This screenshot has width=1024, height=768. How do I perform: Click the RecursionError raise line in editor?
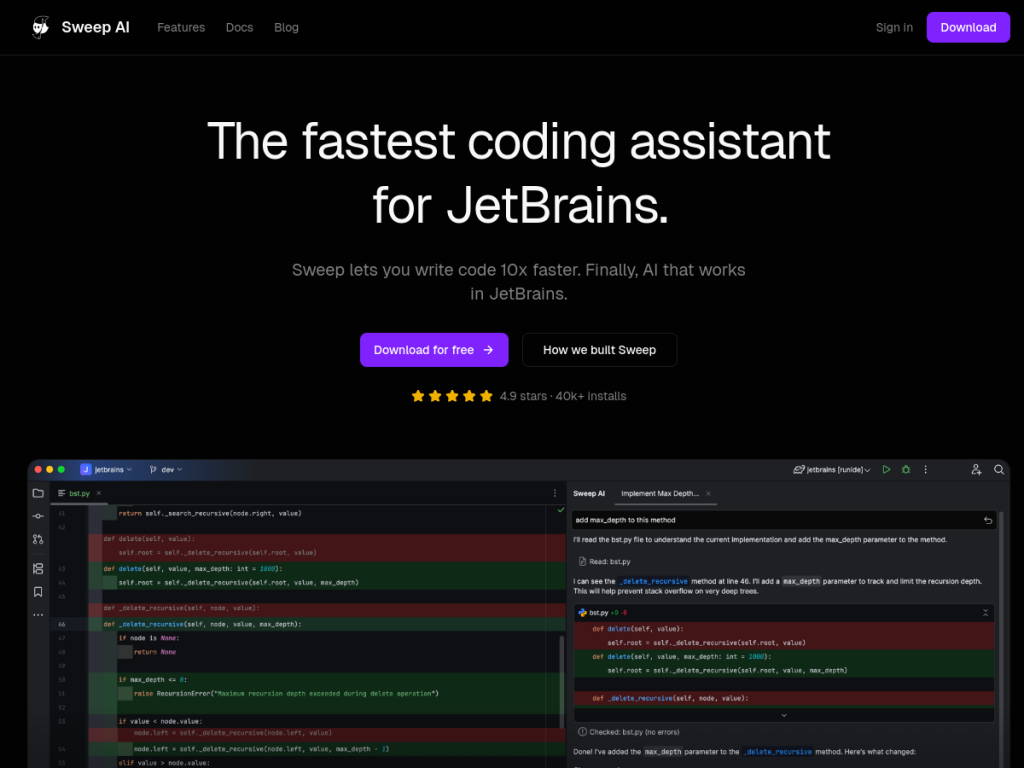point(286,694)
